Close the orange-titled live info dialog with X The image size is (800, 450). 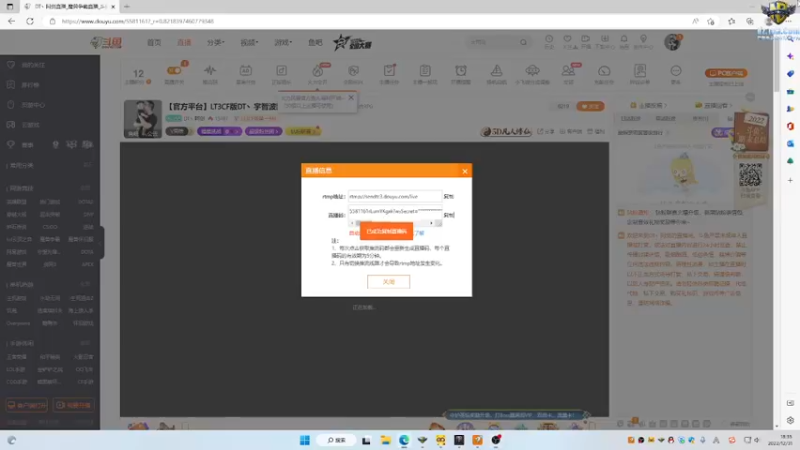tap(464, 171)
